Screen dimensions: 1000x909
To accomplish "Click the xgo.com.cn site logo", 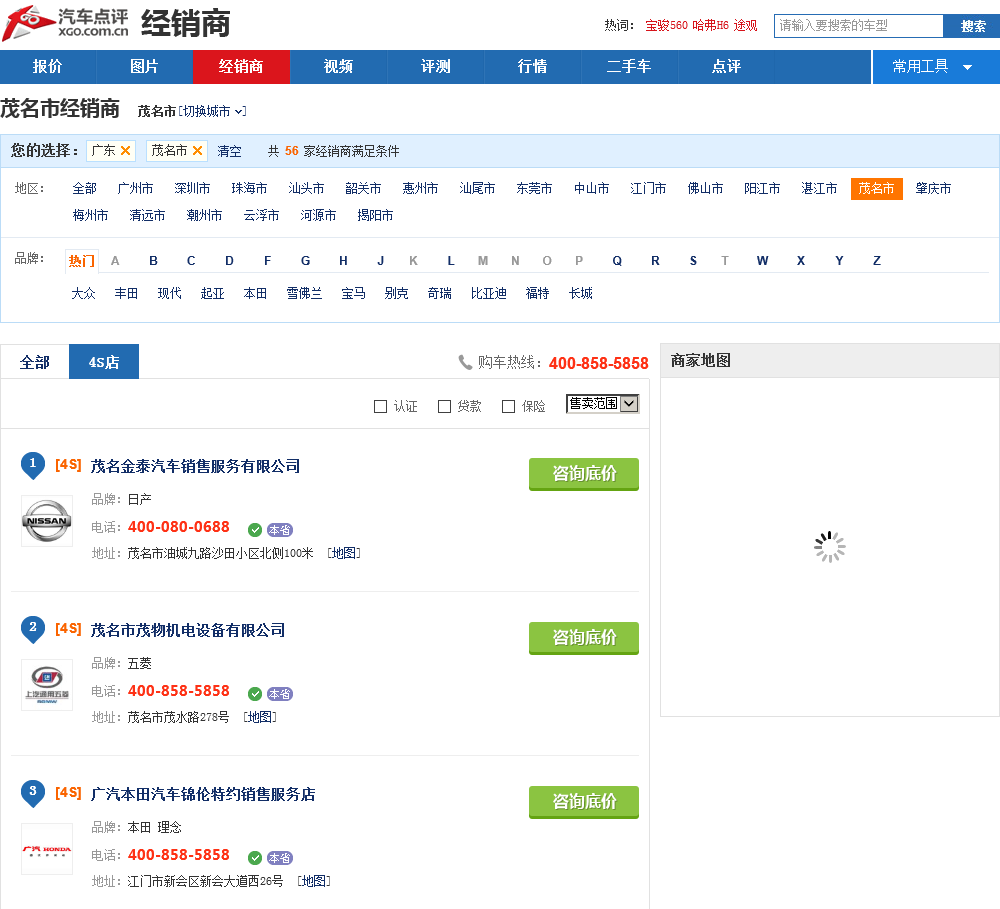I will pos(66,23).
